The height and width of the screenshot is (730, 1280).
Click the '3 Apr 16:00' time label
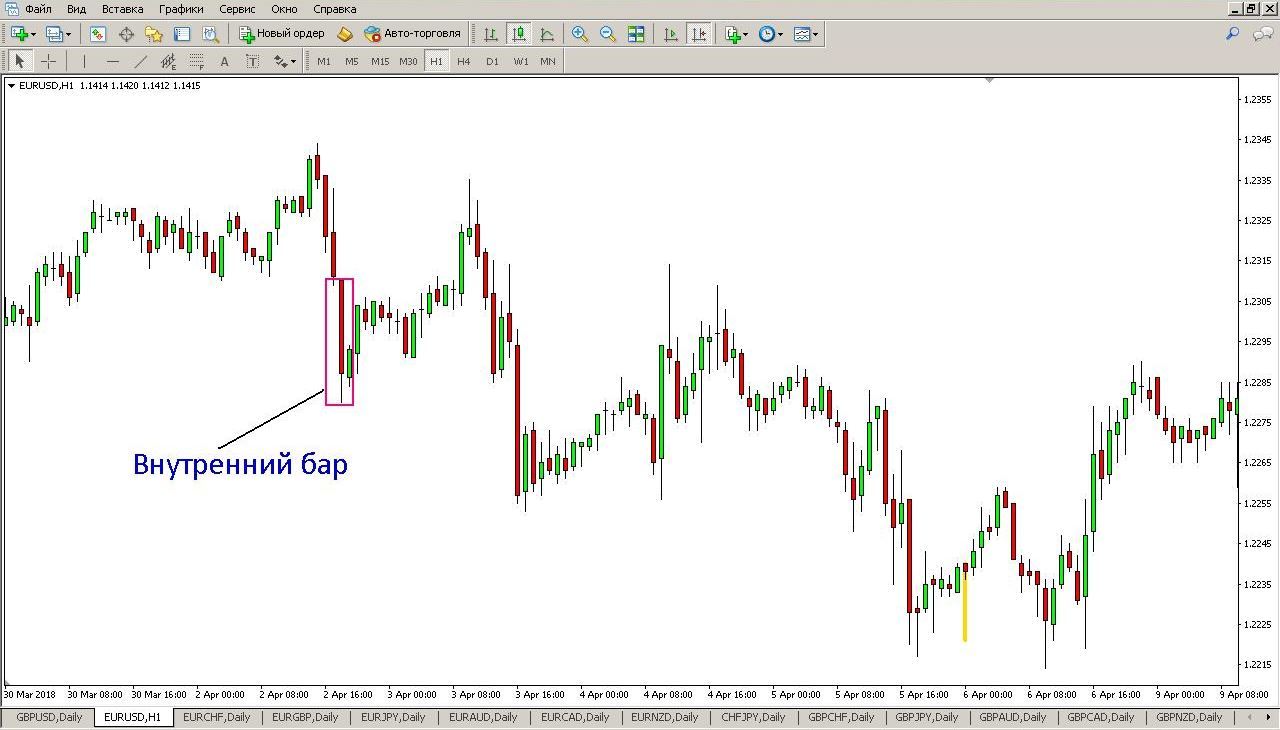[539, 694]
